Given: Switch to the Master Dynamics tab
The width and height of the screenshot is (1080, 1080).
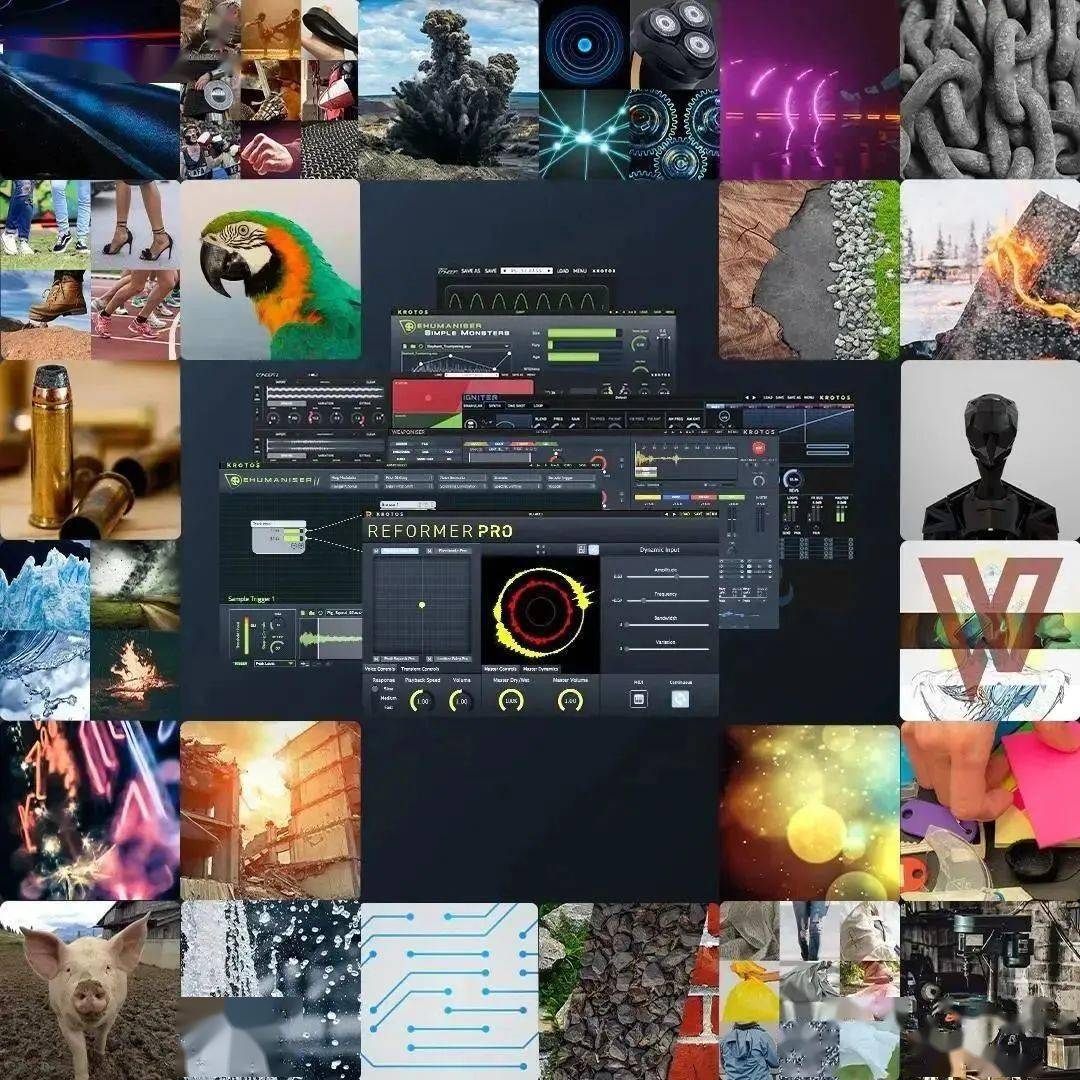Looking at the screenshot, I should point(540,669).
